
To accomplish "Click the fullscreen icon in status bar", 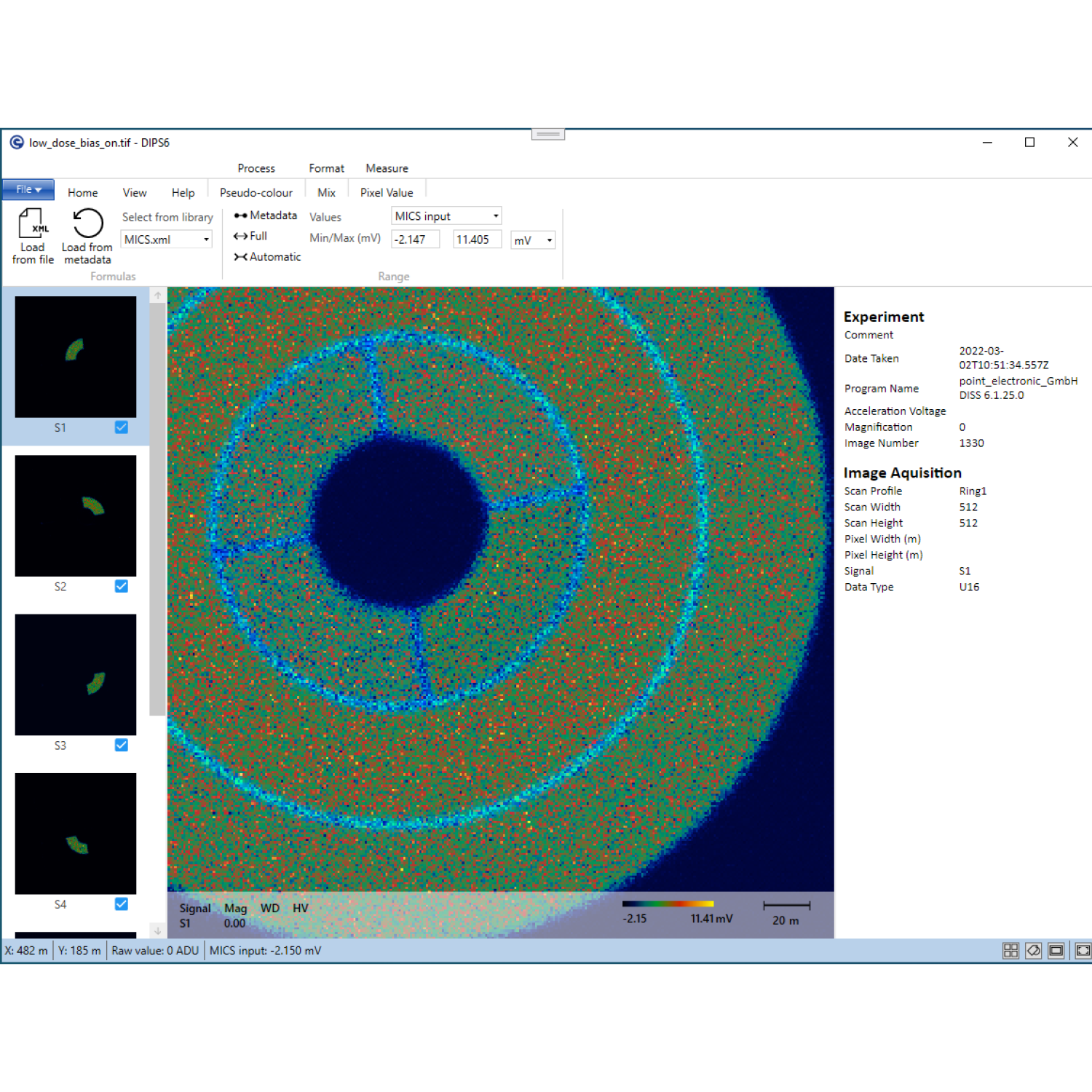I will (1083, 951).
